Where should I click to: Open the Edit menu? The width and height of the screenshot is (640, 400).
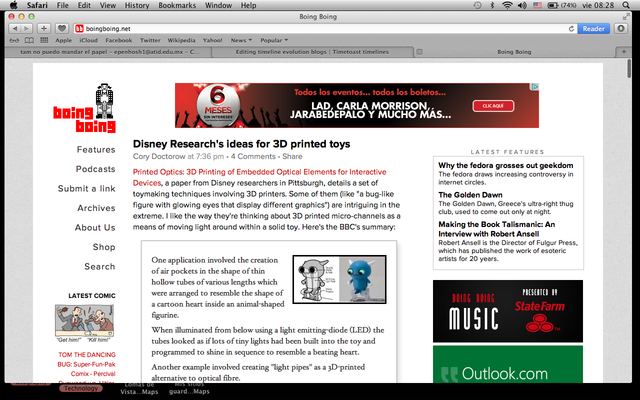coord(84,5)
